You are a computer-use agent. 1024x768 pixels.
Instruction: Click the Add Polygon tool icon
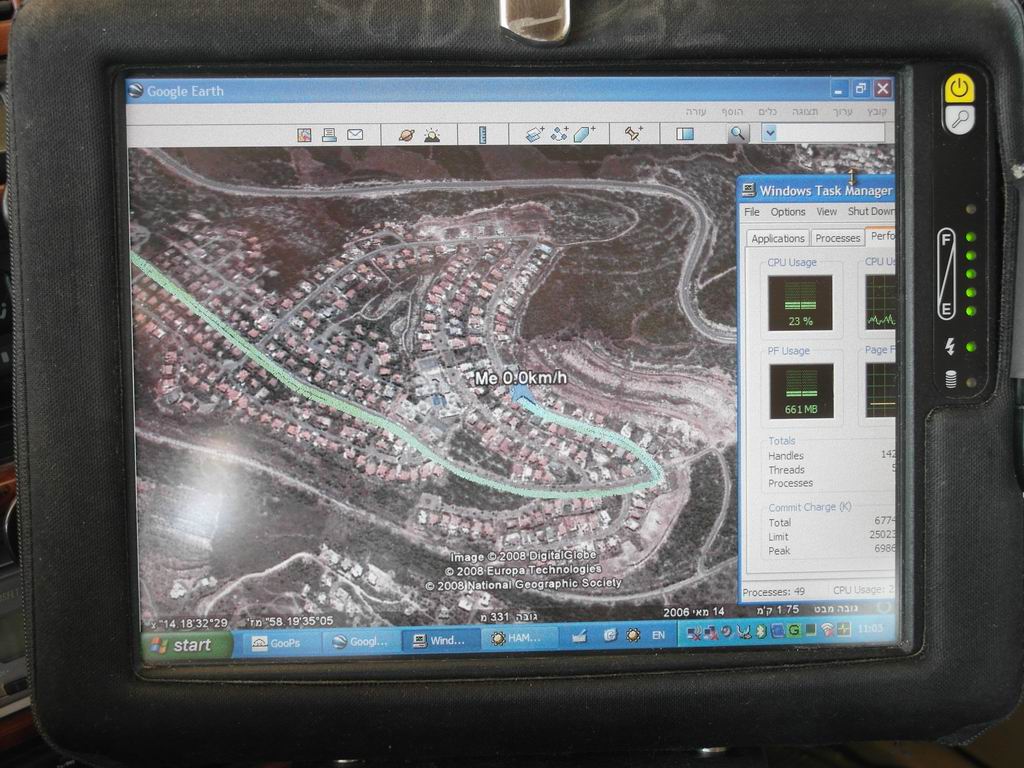click(585, 134)
